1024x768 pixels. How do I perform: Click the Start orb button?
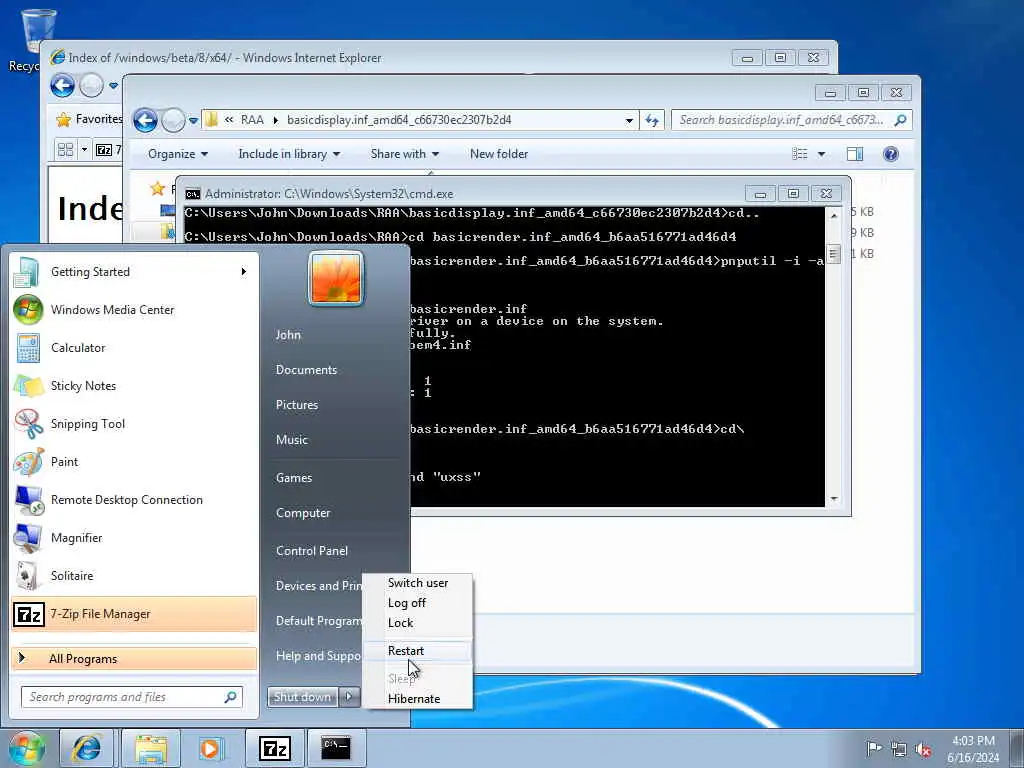click(x=26, y=748)
